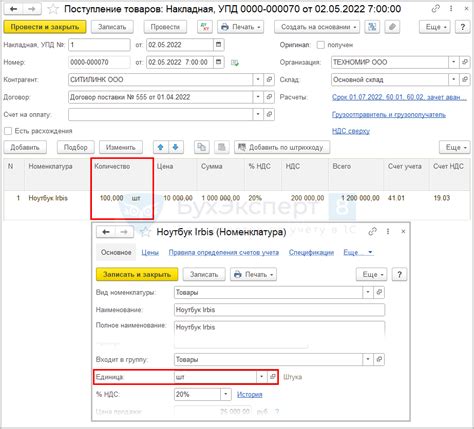Click the Грузоотправитель и грузополучатель link
Image resolution: width=474 pixels, height=429 pixels.
(389, 115)
